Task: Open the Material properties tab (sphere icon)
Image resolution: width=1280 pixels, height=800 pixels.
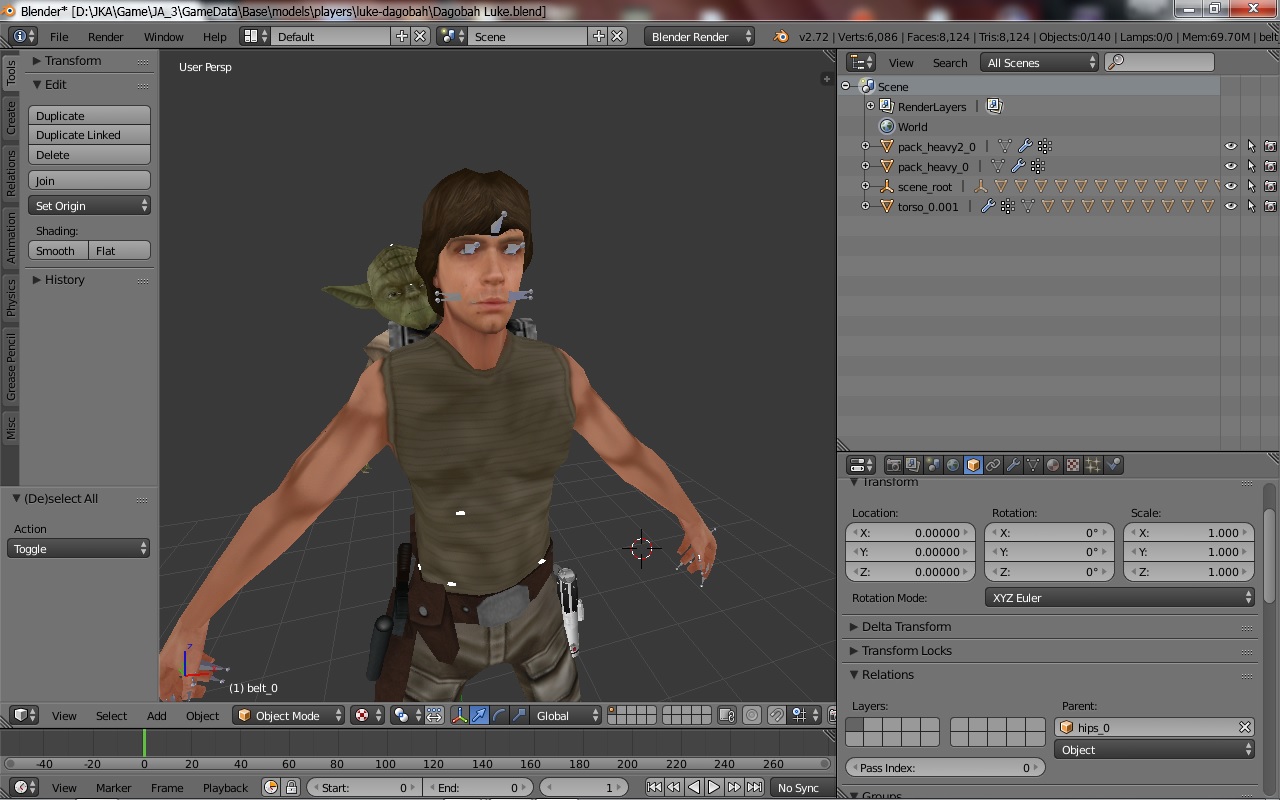Action: point(1053,465)
